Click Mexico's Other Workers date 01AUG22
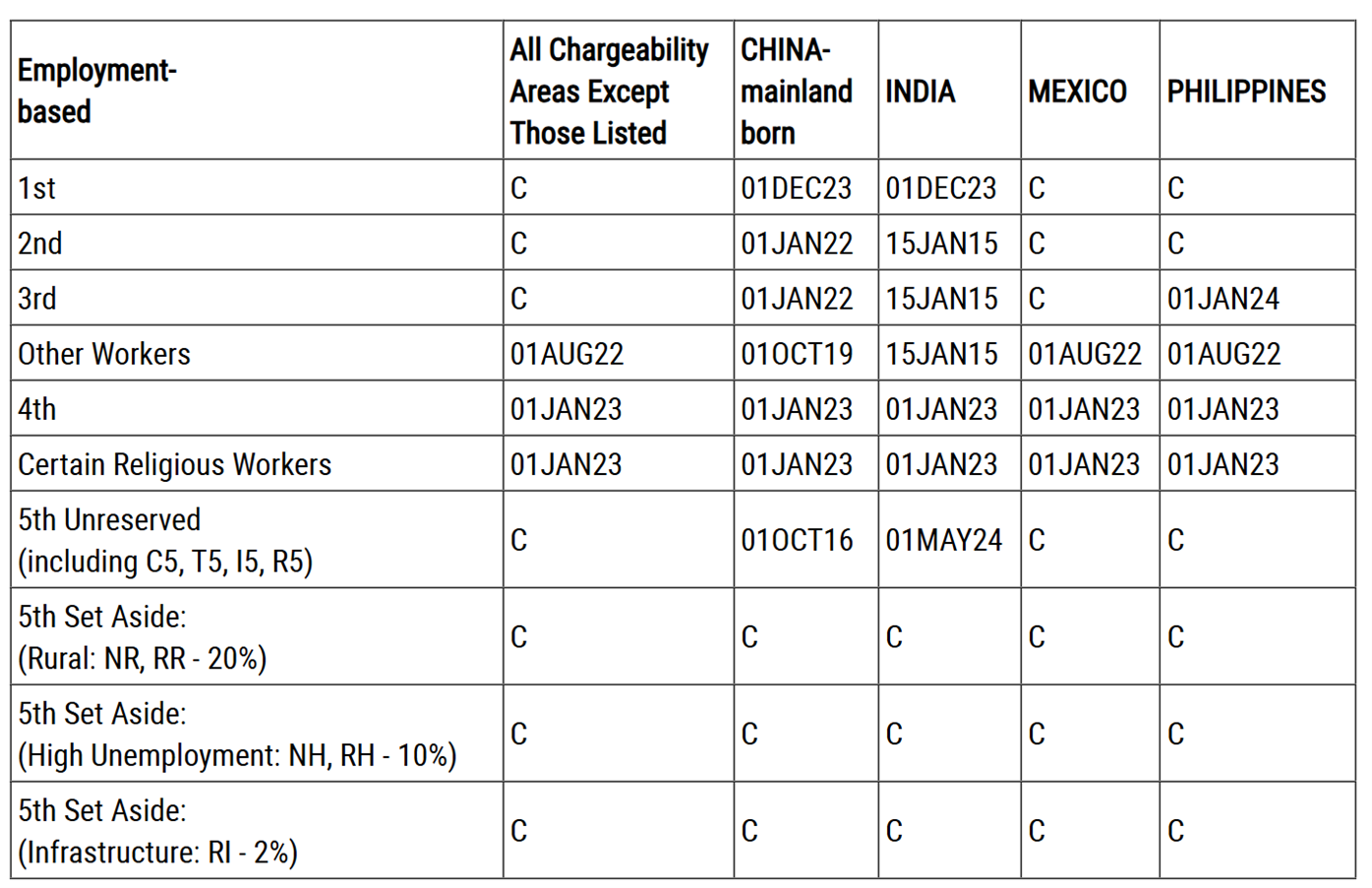 [x=1085, y=354]
